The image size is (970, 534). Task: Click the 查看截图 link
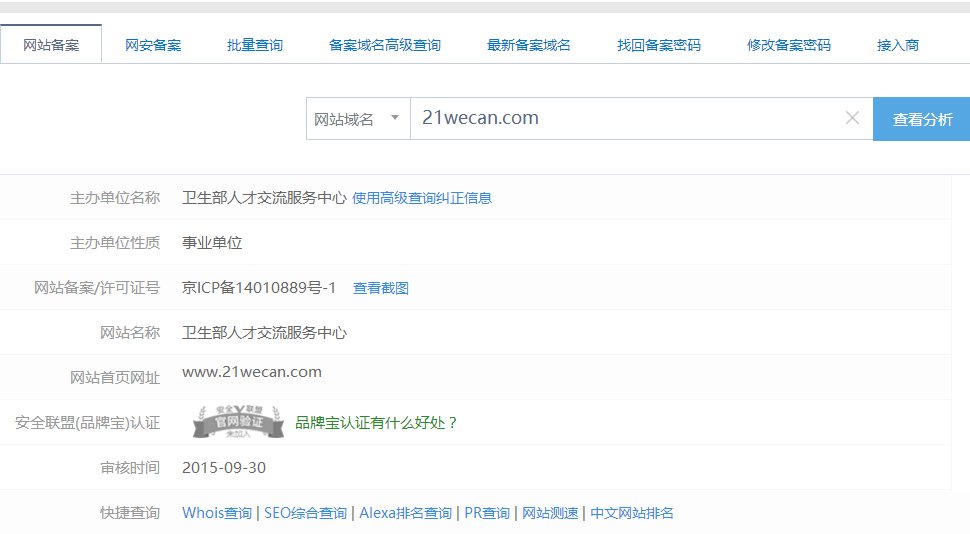(380, 288)
